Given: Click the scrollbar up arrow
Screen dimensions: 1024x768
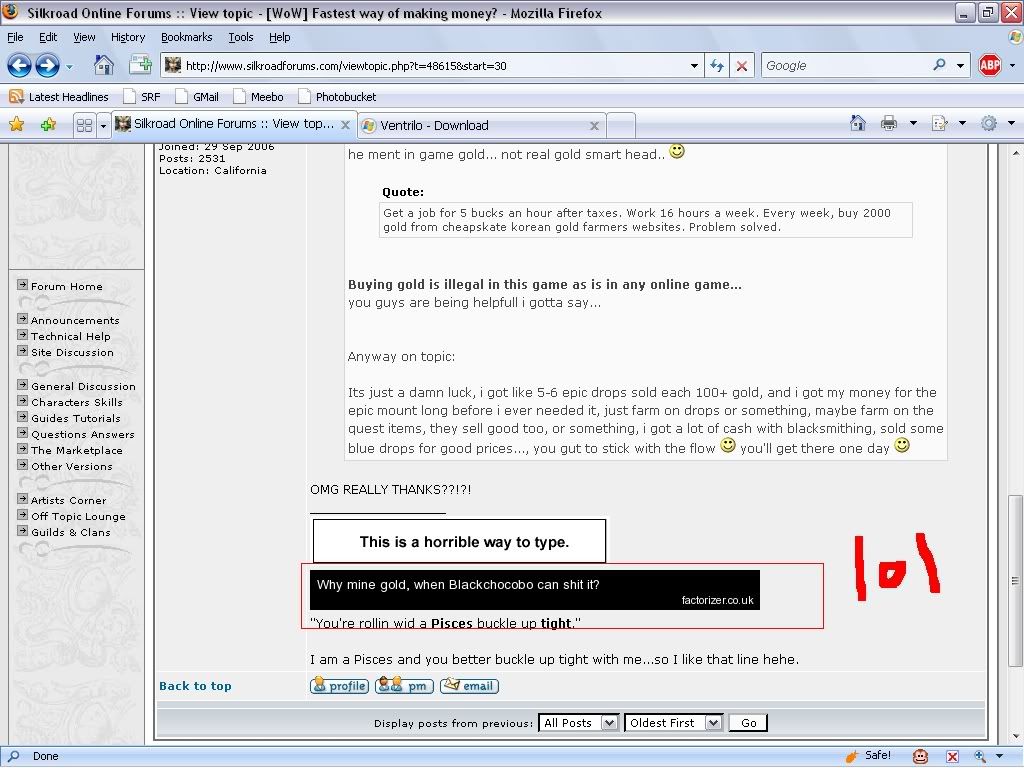Looking at the screenshot, I should (x=1015, y=153).
